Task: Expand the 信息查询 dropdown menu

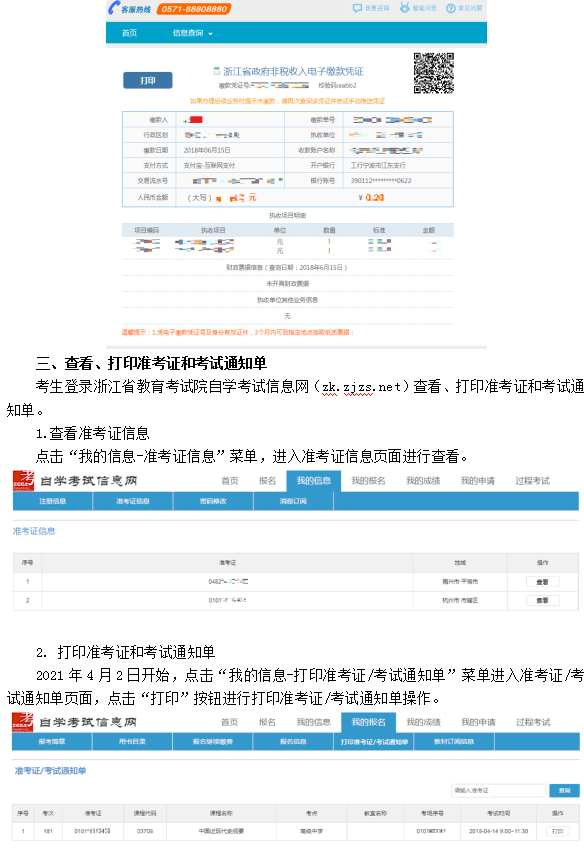Action: tap(192, 33)
